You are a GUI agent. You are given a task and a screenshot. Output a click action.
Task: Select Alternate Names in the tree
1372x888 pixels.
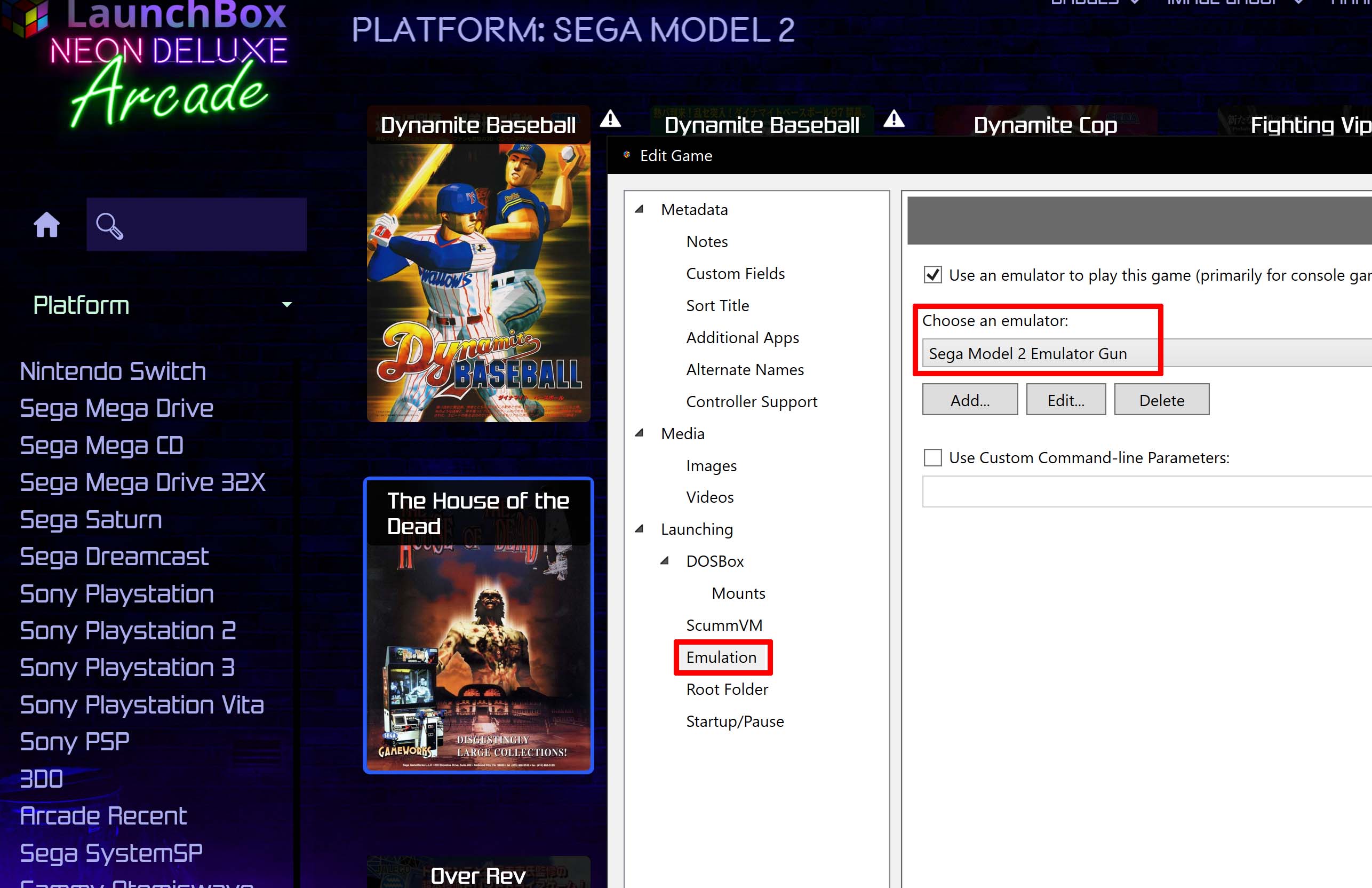745,369
